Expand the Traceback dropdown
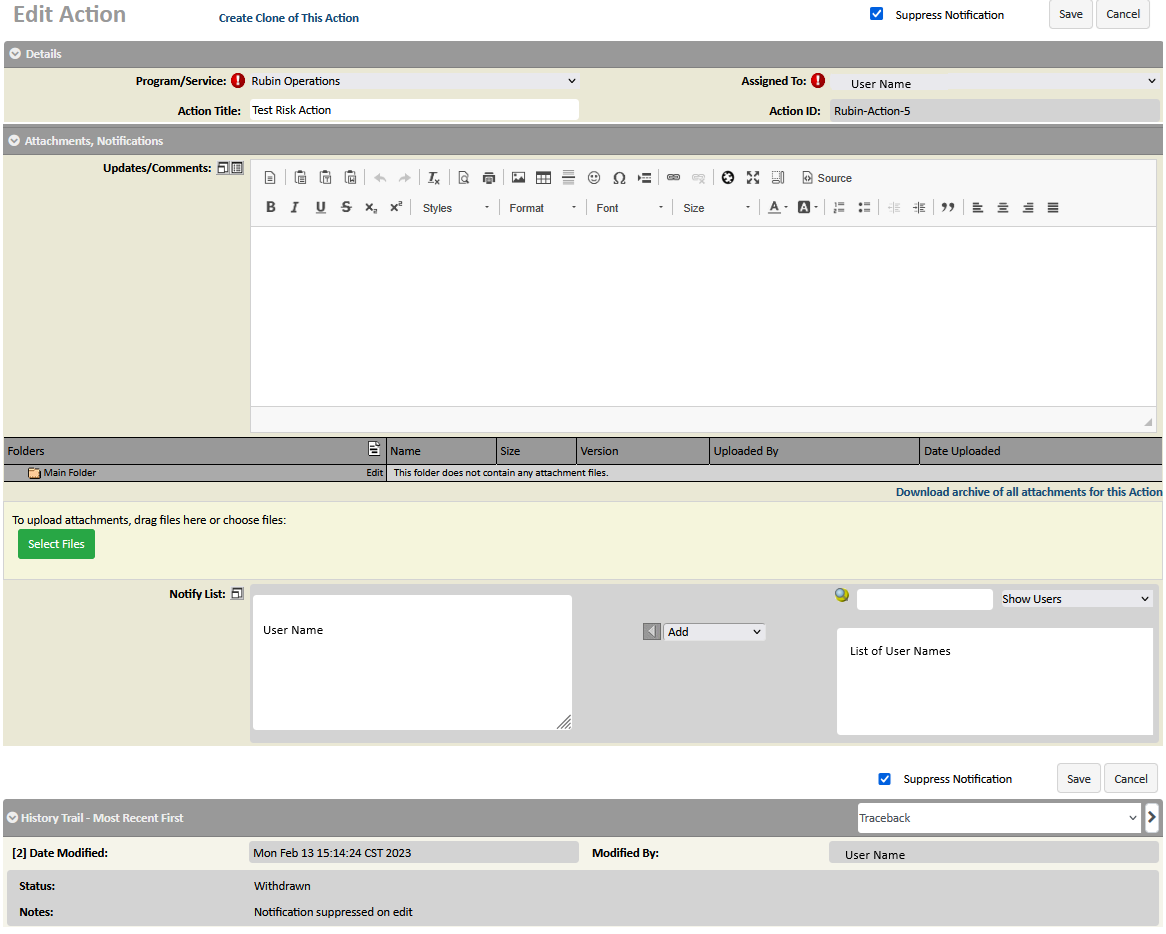Viewport: 1166px width, 934px height. click(998, 818)
